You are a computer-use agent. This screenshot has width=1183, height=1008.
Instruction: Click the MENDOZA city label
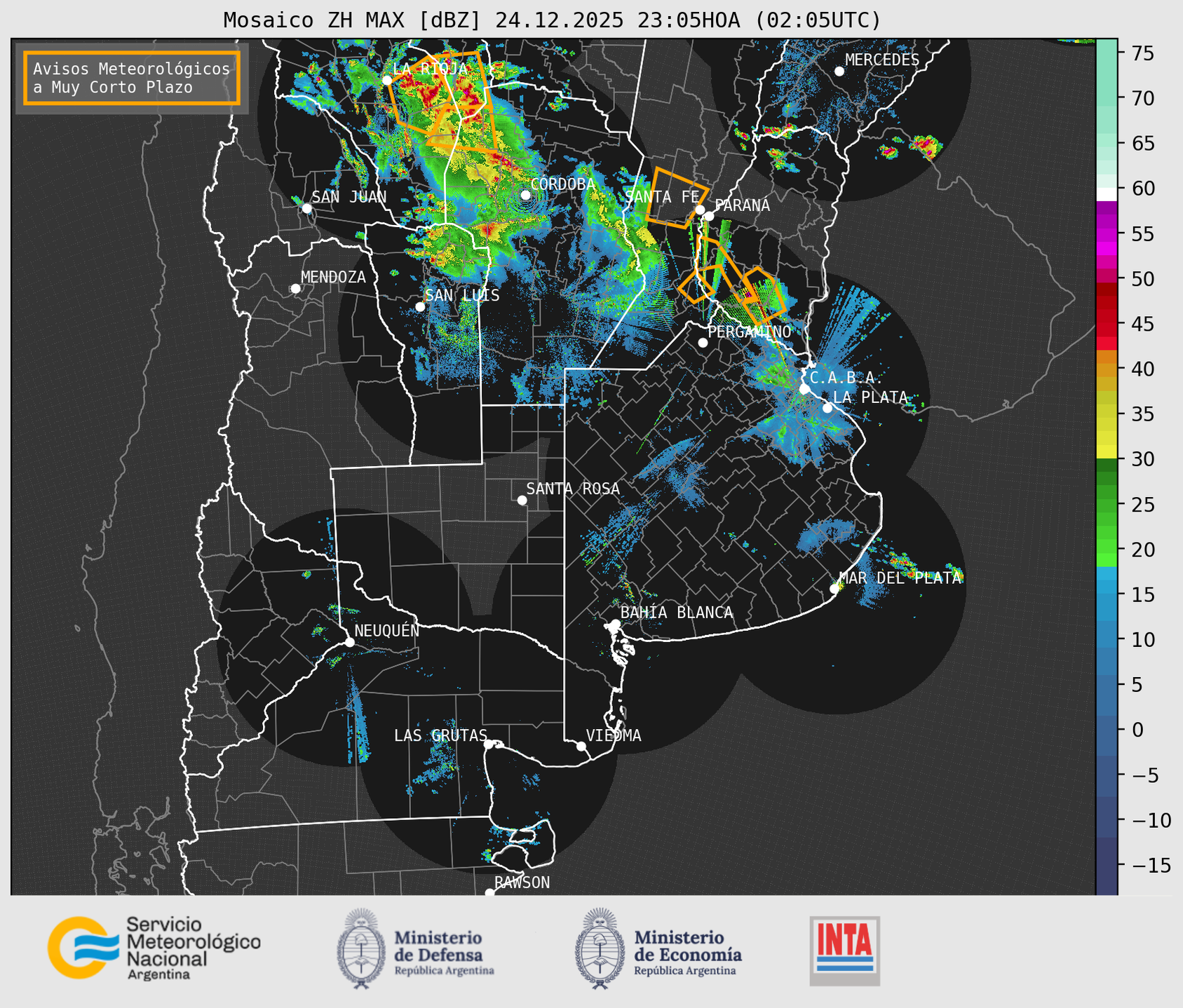333,277
